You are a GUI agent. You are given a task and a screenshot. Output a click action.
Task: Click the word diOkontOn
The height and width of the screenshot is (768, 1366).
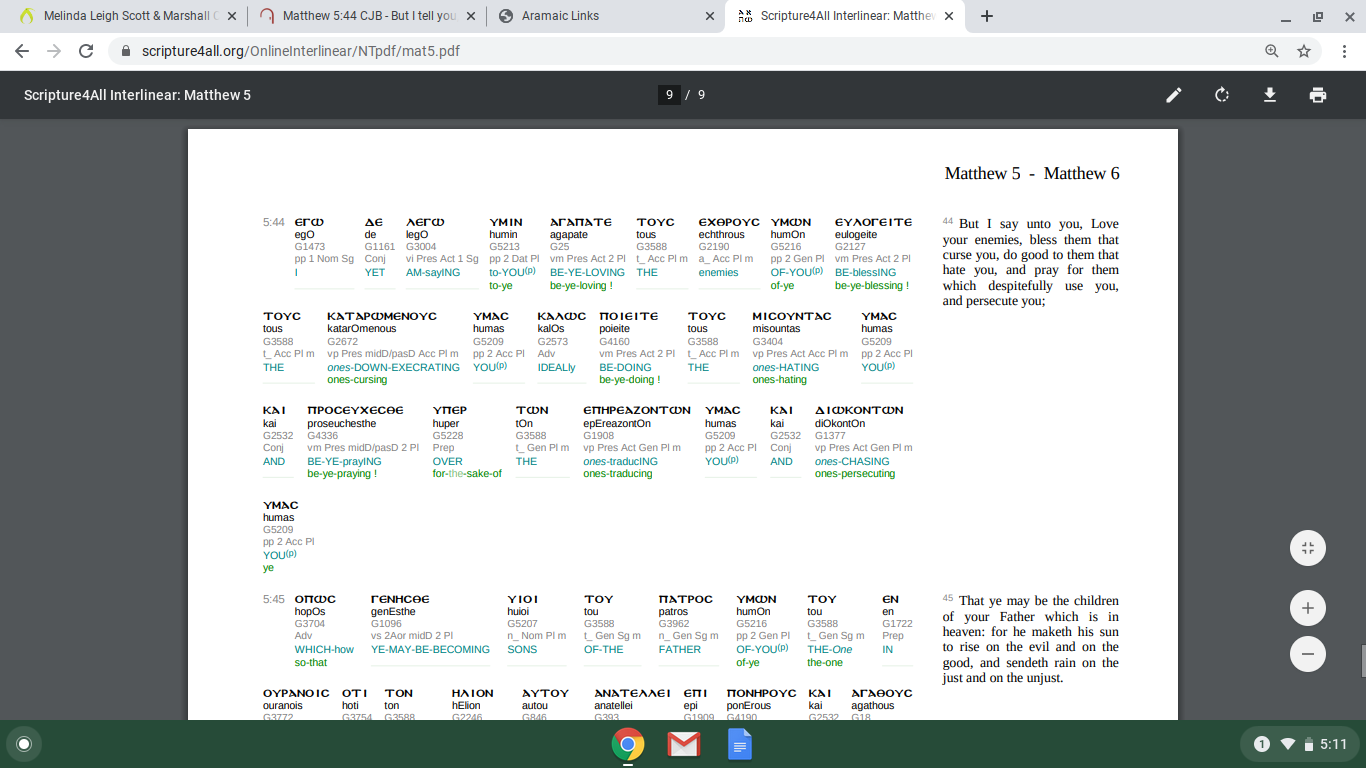coord(840,423)
